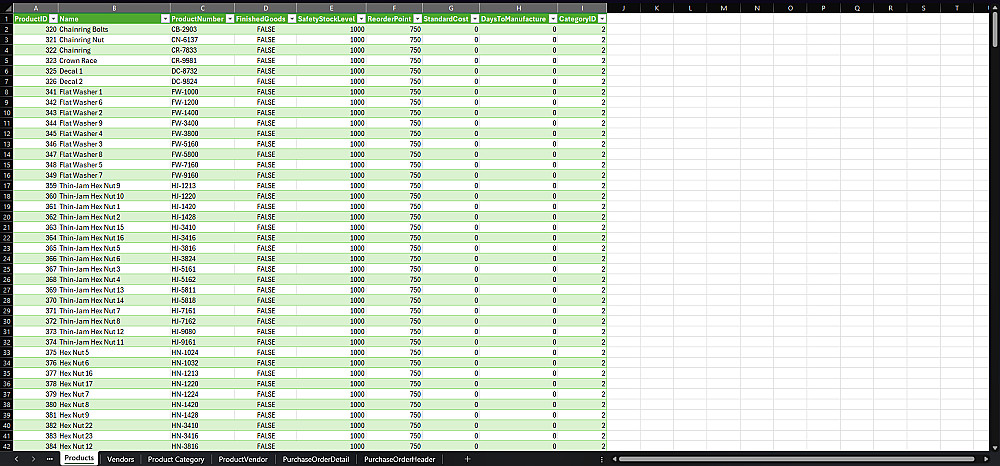
Task: Click the cell 'Hex Nut 22'
Action: click(114, 425)
